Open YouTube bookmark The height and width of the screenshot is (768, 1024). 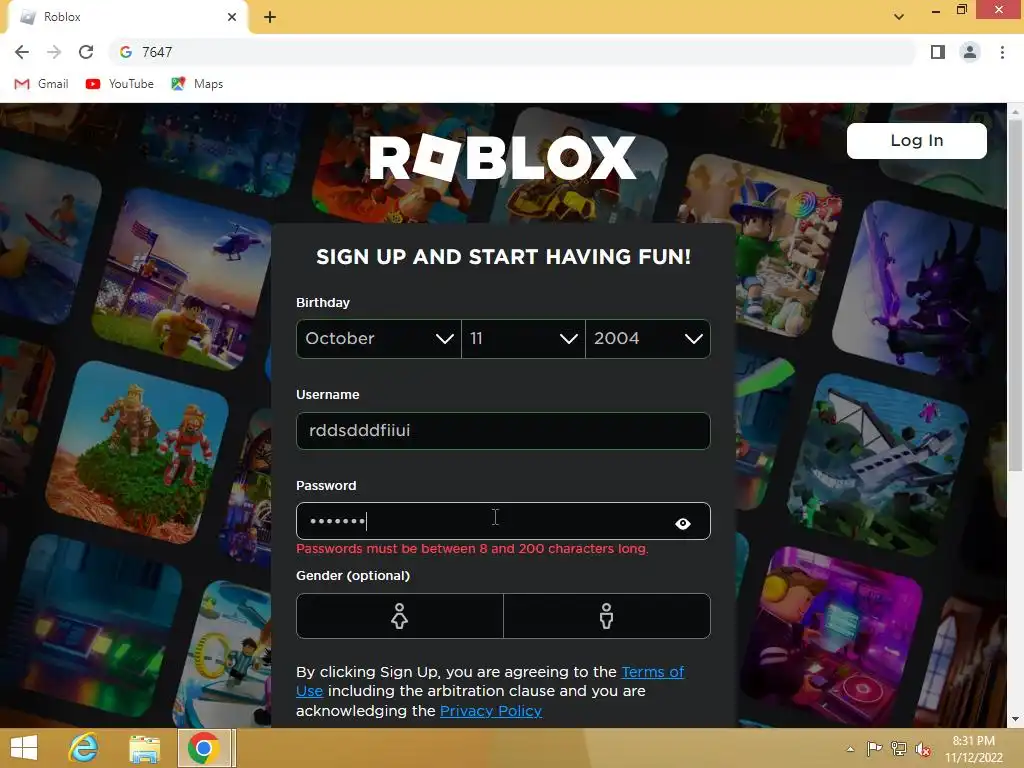click(120, 84)
